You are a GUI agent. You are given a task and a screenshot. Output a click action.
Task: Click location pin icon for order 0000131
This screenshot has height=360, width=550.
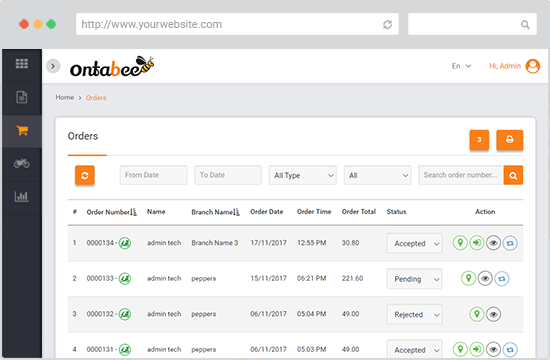click(x=460, y=349)
